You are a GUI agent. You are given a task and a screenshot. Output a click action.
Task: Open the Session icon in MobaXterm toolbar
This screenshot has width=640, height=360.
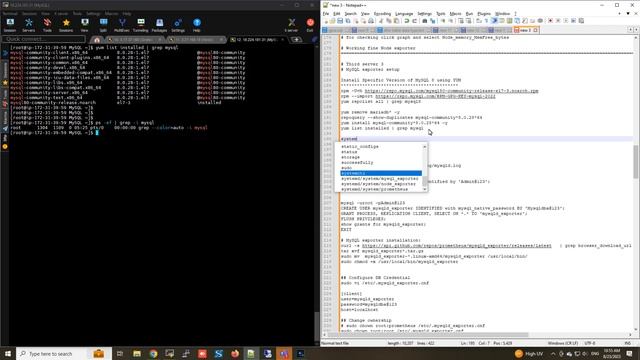[x=10, y=25]
